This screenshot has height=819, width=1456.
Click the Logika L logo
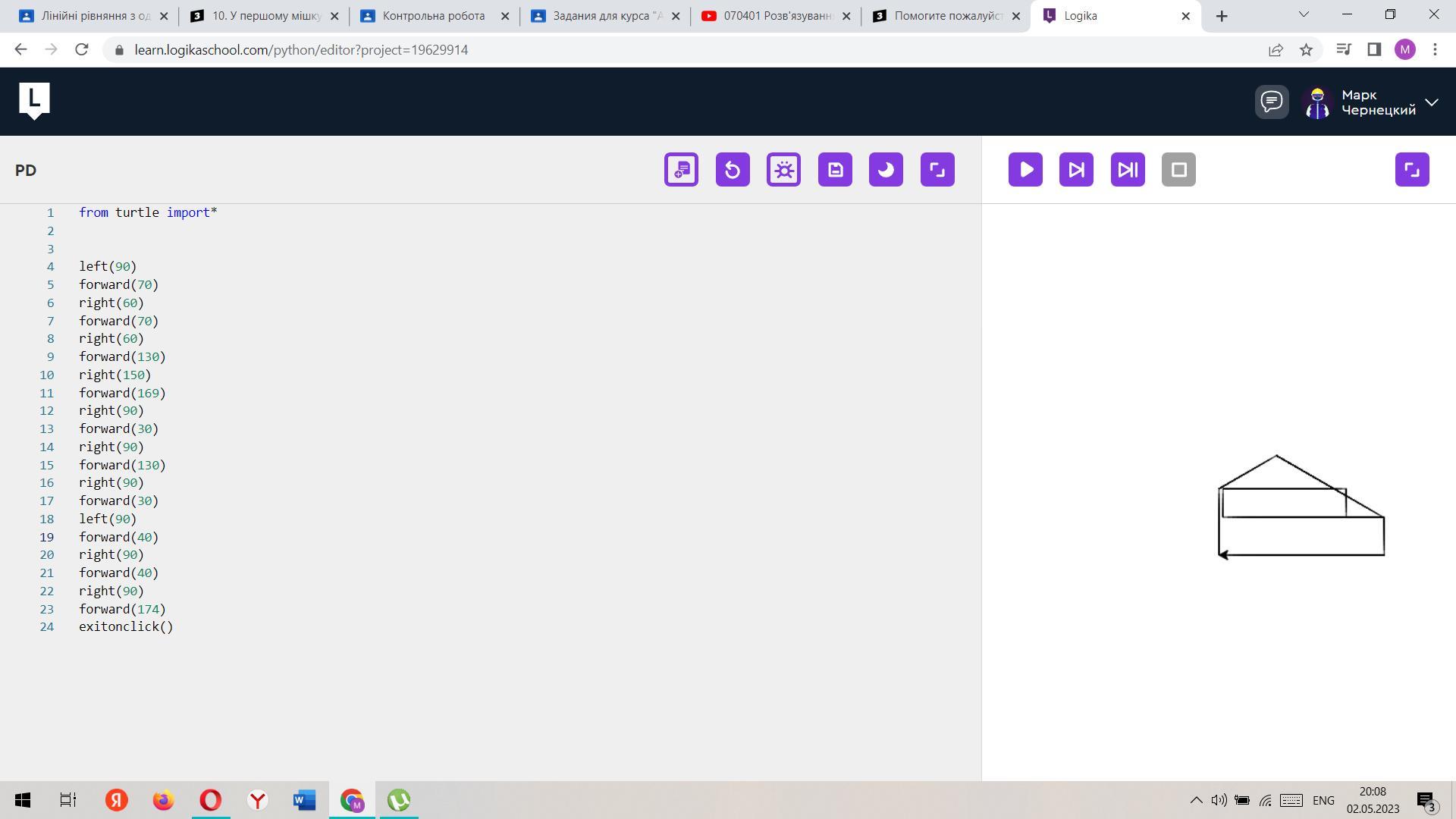(x=34, y=100)
